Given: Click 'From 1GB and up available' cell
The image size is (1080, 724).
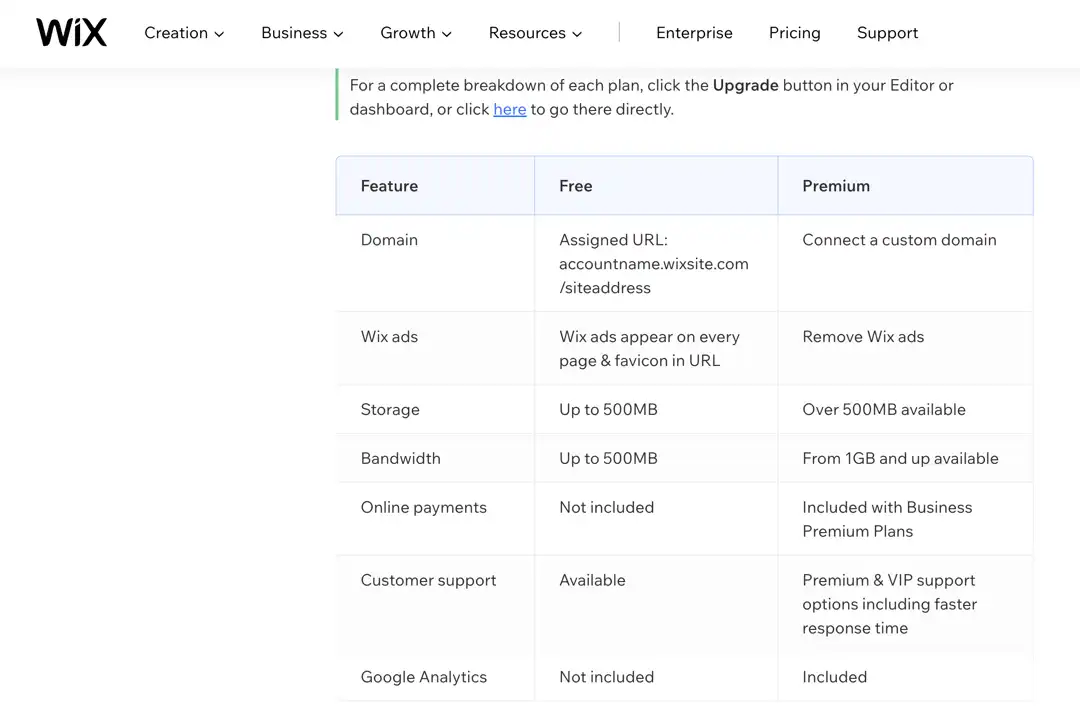Looking at the screenshot, I should coord(906,458).
